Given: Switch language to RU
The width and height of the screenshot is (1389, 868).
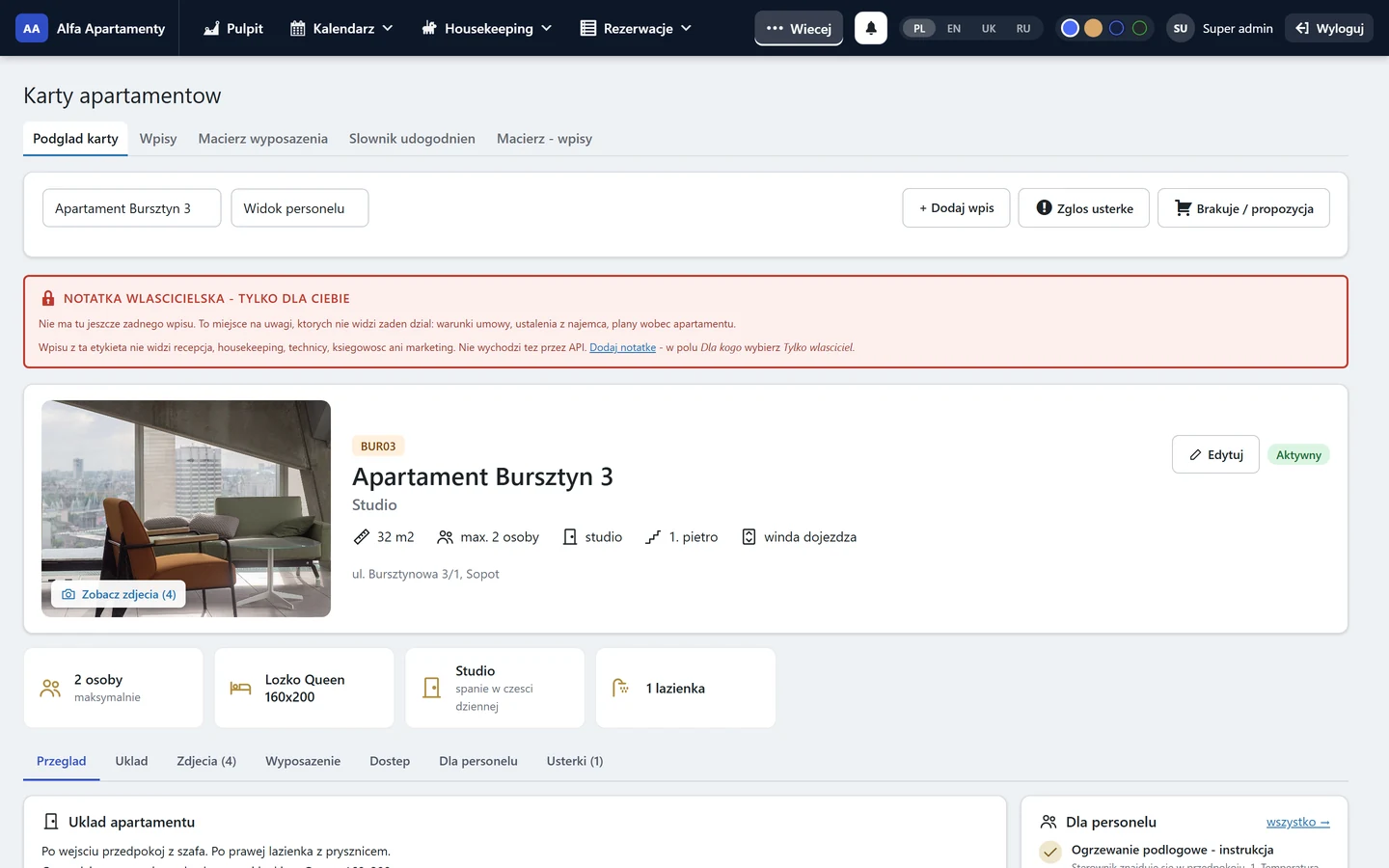Looking at the screenshot, I should [x=1023, y=28].
